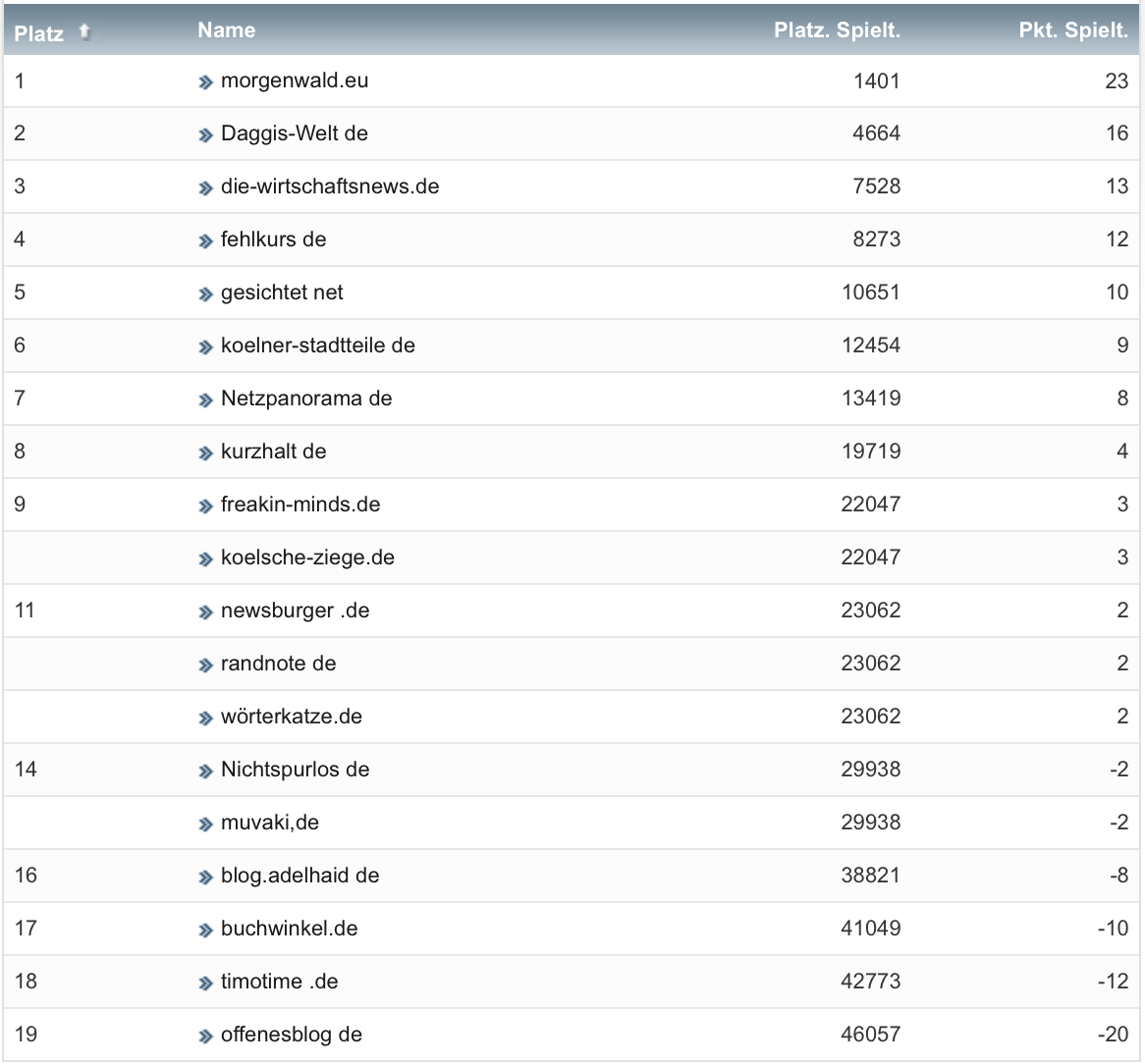Click the arrow icon beside koelsche-ziege.de
Image resolution: width=1145 pixels, height=1064 pixels.
205,559
